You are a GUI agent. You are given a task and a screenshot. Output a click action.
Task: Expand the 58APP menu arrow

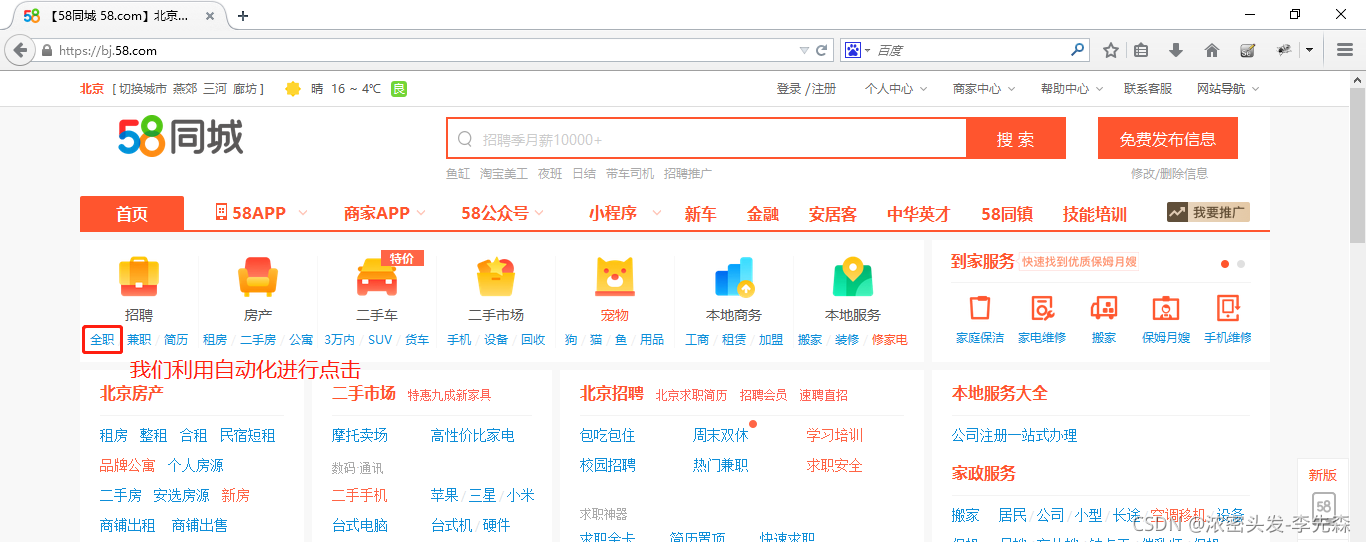303,213
